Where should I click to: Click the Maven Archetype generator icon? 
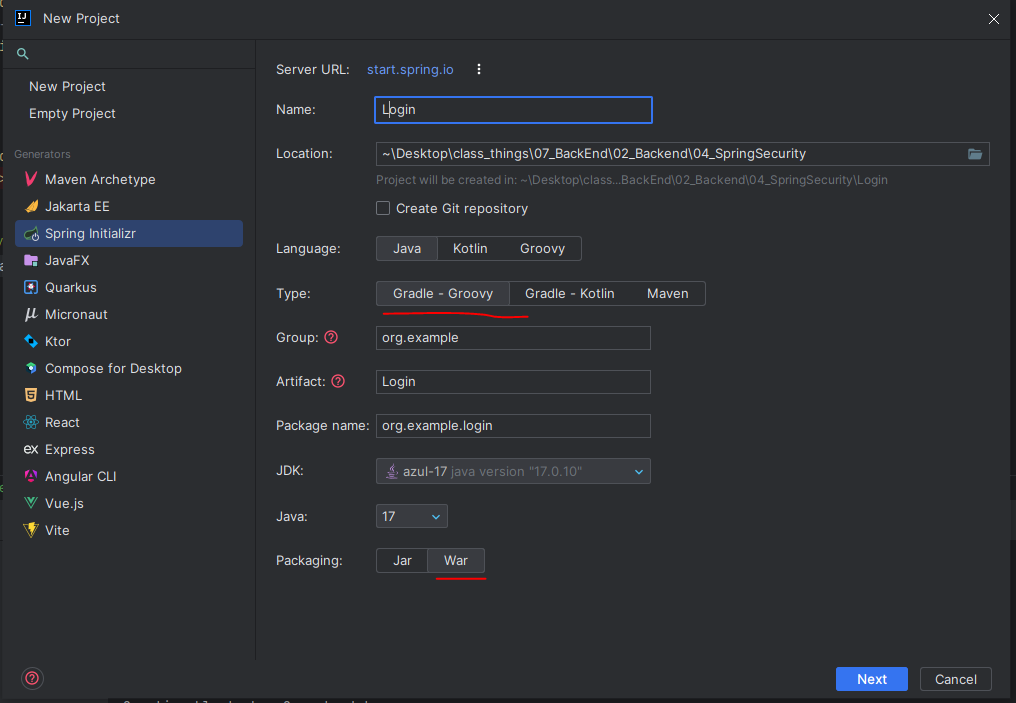pyautogui.click(x=30, y=179)
